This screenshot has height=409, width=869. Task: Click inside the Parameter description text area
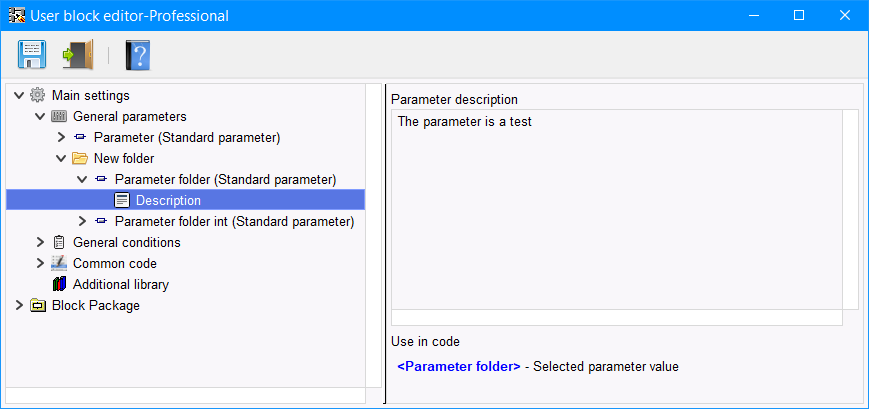(x=617, y=209)
